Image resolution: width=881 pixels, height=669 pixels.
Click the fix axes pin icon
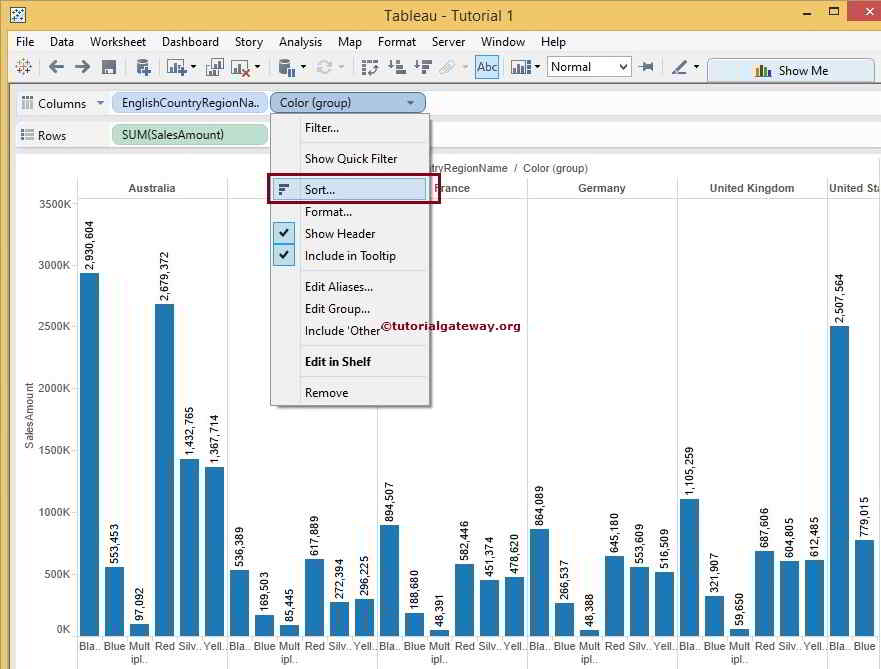tap(647, 67)
